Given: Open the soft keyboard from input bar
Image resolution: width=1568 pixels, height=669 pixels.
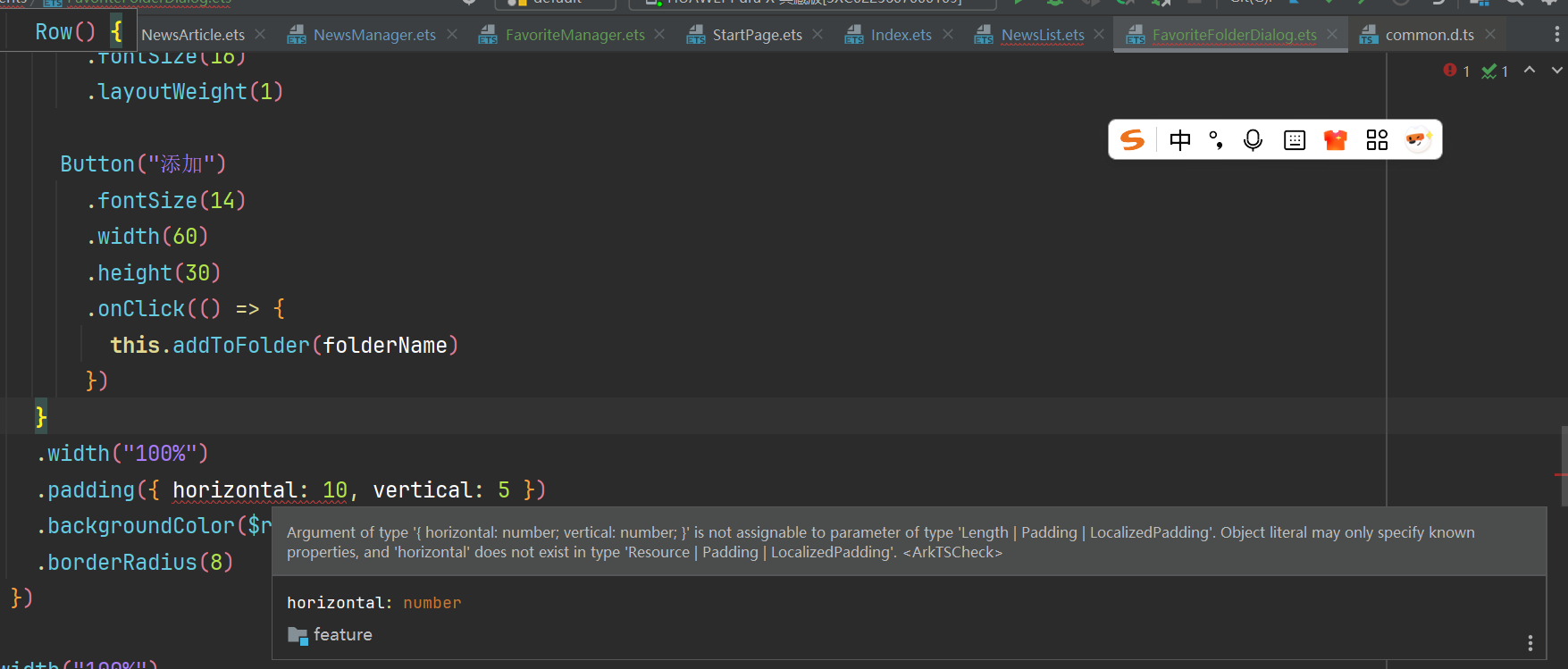Looking at the screenshot, I should point(1294,140).
